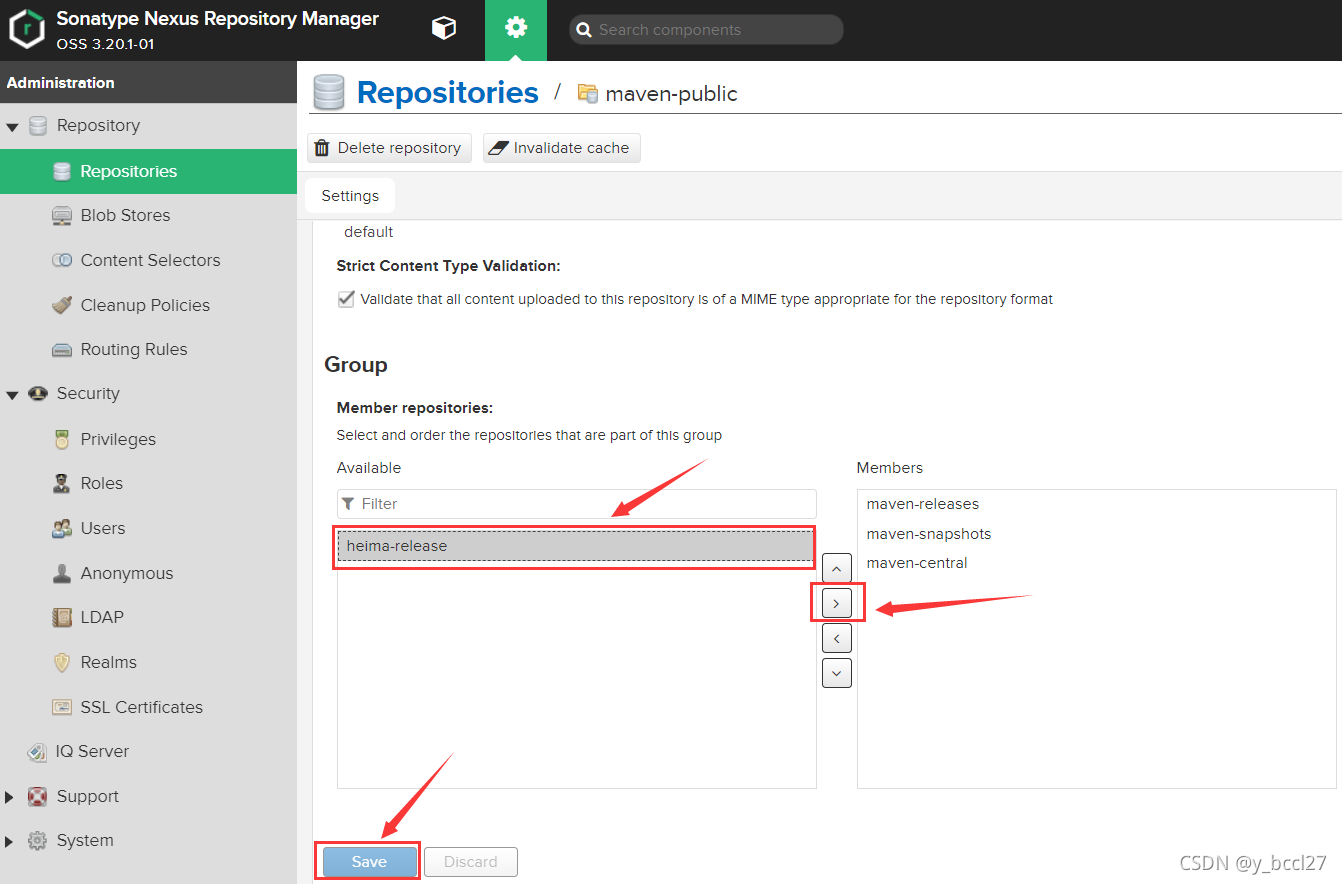This screenshot has width=1342, height=884.
Task: Open the Repositories breadcrumb link
Action: tap(447, 92)
